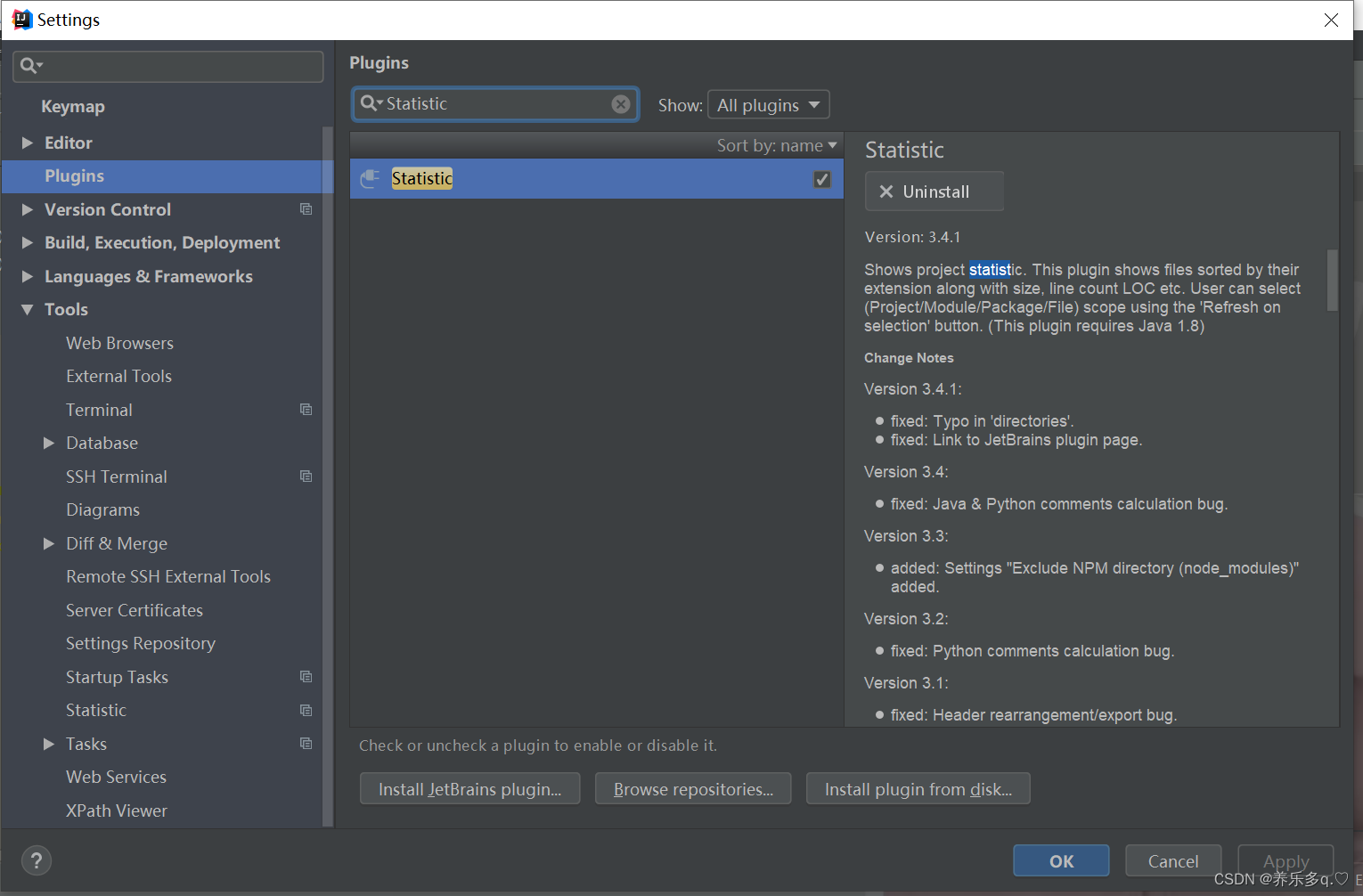Cancel the Settings dialog
Viewport: 1363px width, 896px height.
point(1173,861)
